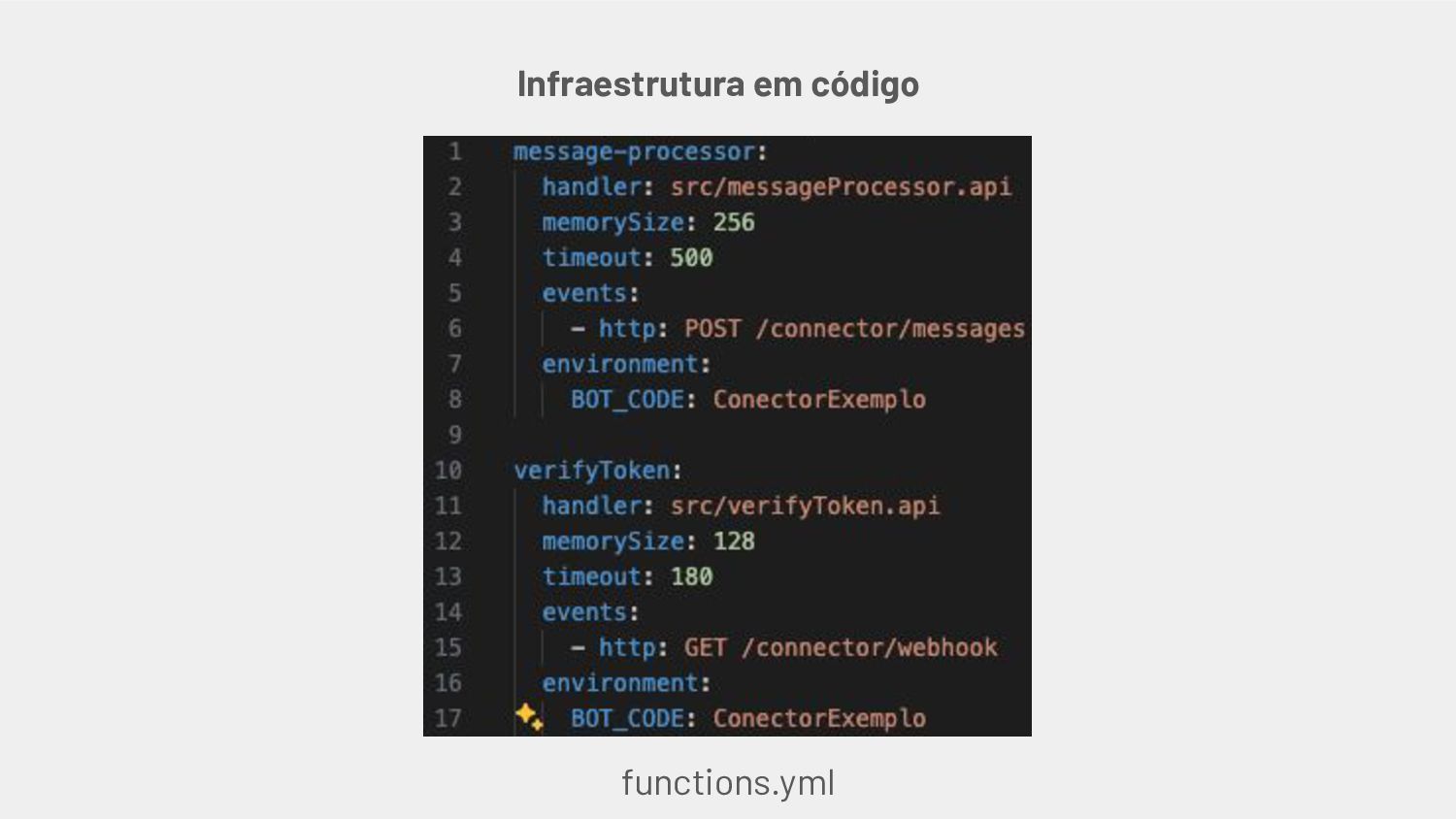Click the verifyToken key on line 10

[591, 471]
